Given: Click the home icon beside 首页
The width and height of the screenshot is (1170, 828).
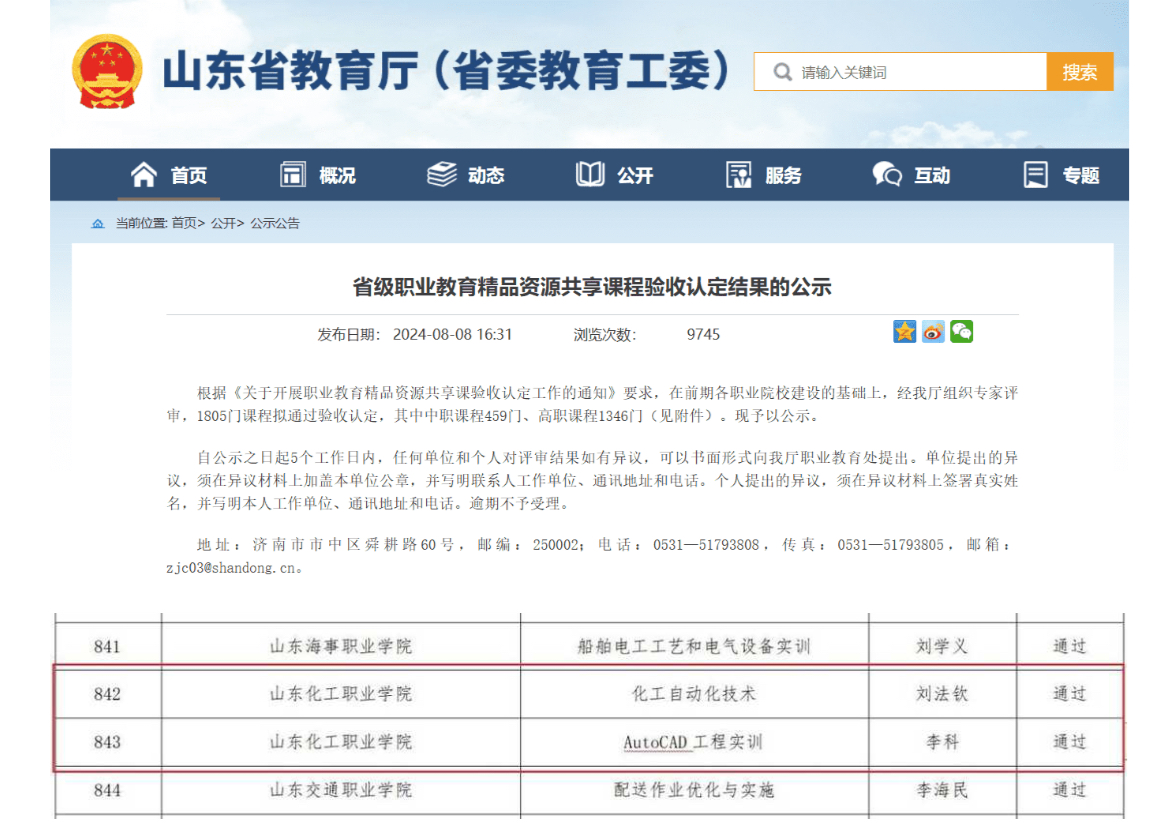Looking at the screenshot, I should click(x=144, y=175).
